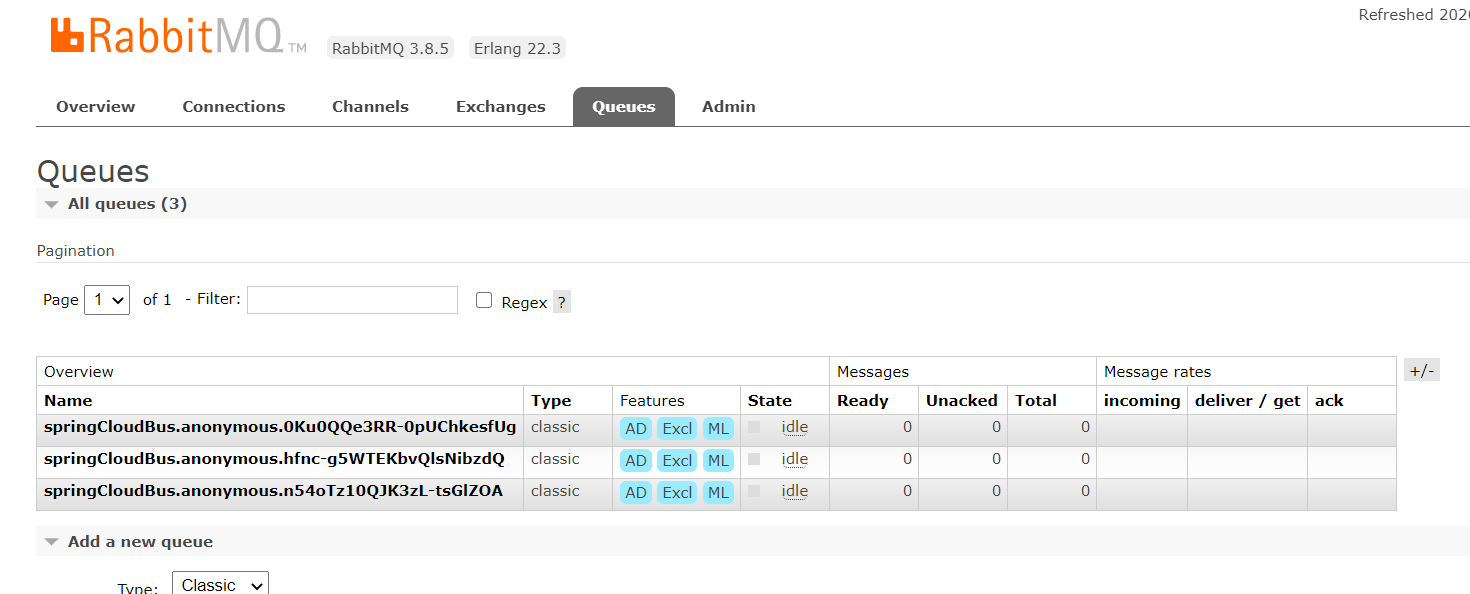This screenshot has width=1470, height=594.
Task: Sort by incoming rate column
Action: click(1142, 401)
